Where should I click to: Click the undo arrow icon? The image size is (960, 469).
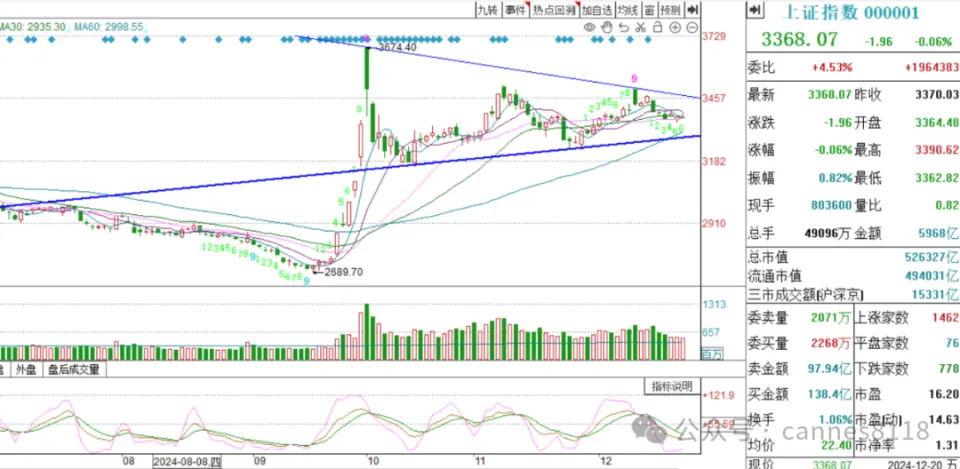coord(623,28)
